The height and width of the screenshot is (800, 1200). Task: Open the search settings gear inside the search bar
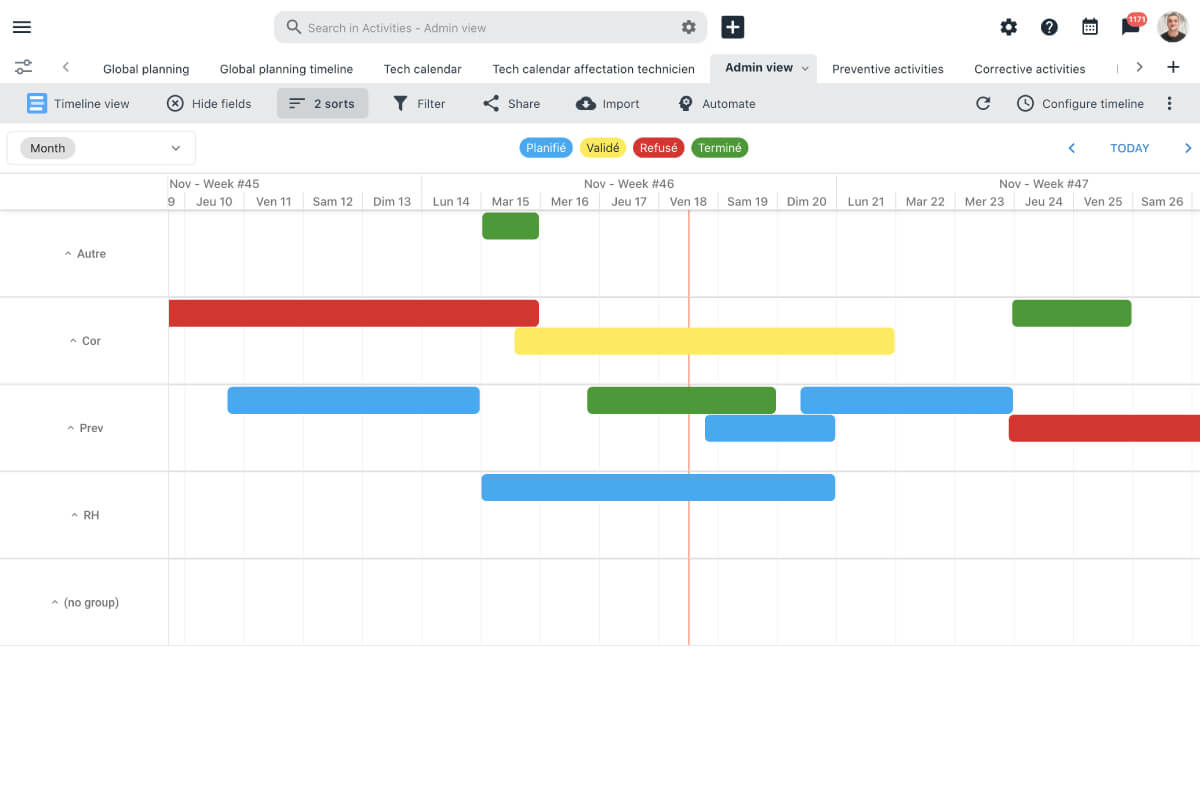click(688, 27)
